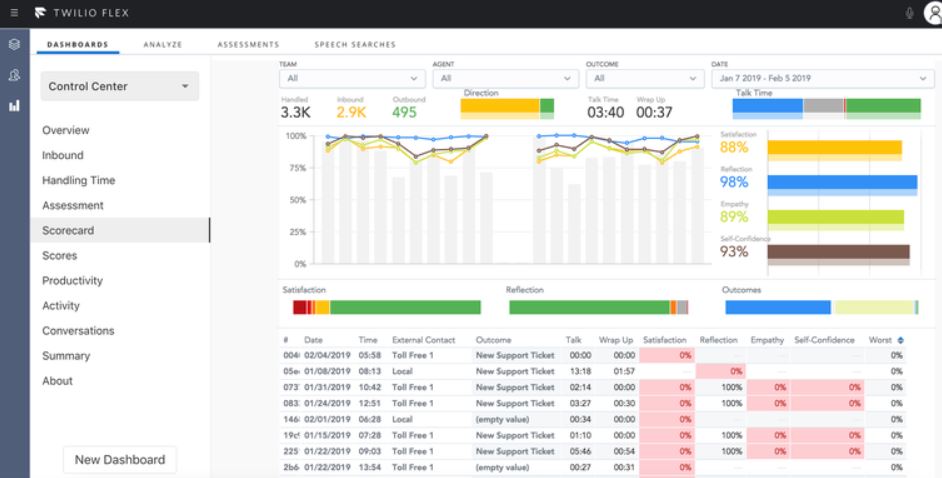This screenshot has width=942, height=478.
Task: Sort by the Worst column arrow icon
Action: click(901, 340)
